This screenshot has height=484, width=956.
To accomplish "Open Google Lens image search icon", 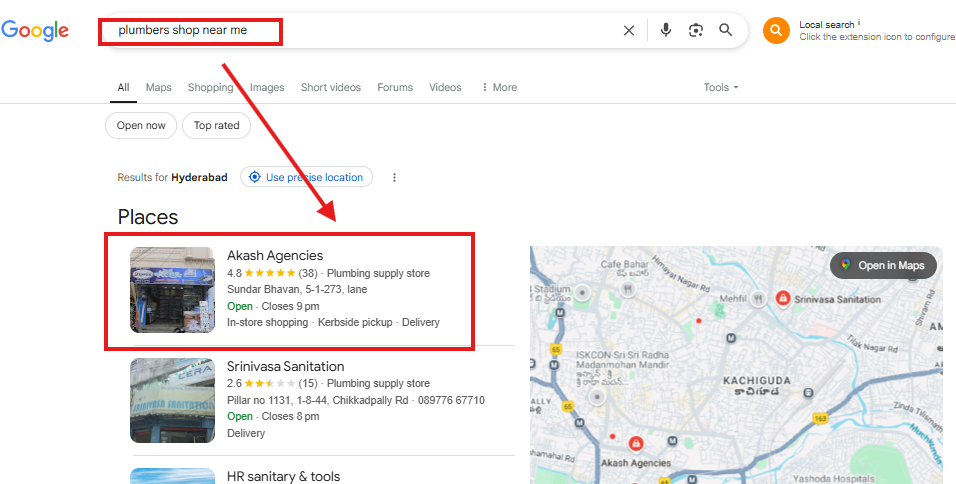I will click(x=696, y=30).
